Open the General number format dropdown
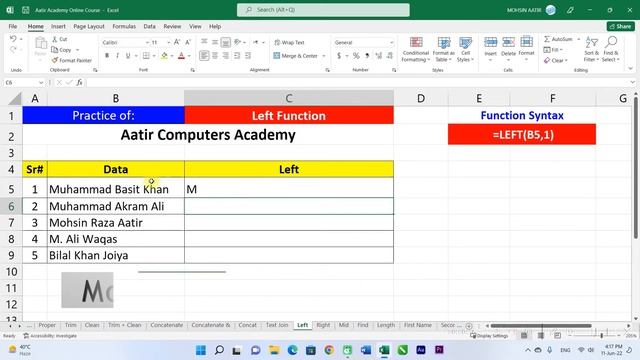Screen dimensions: 640x360 tap(391, 42)
